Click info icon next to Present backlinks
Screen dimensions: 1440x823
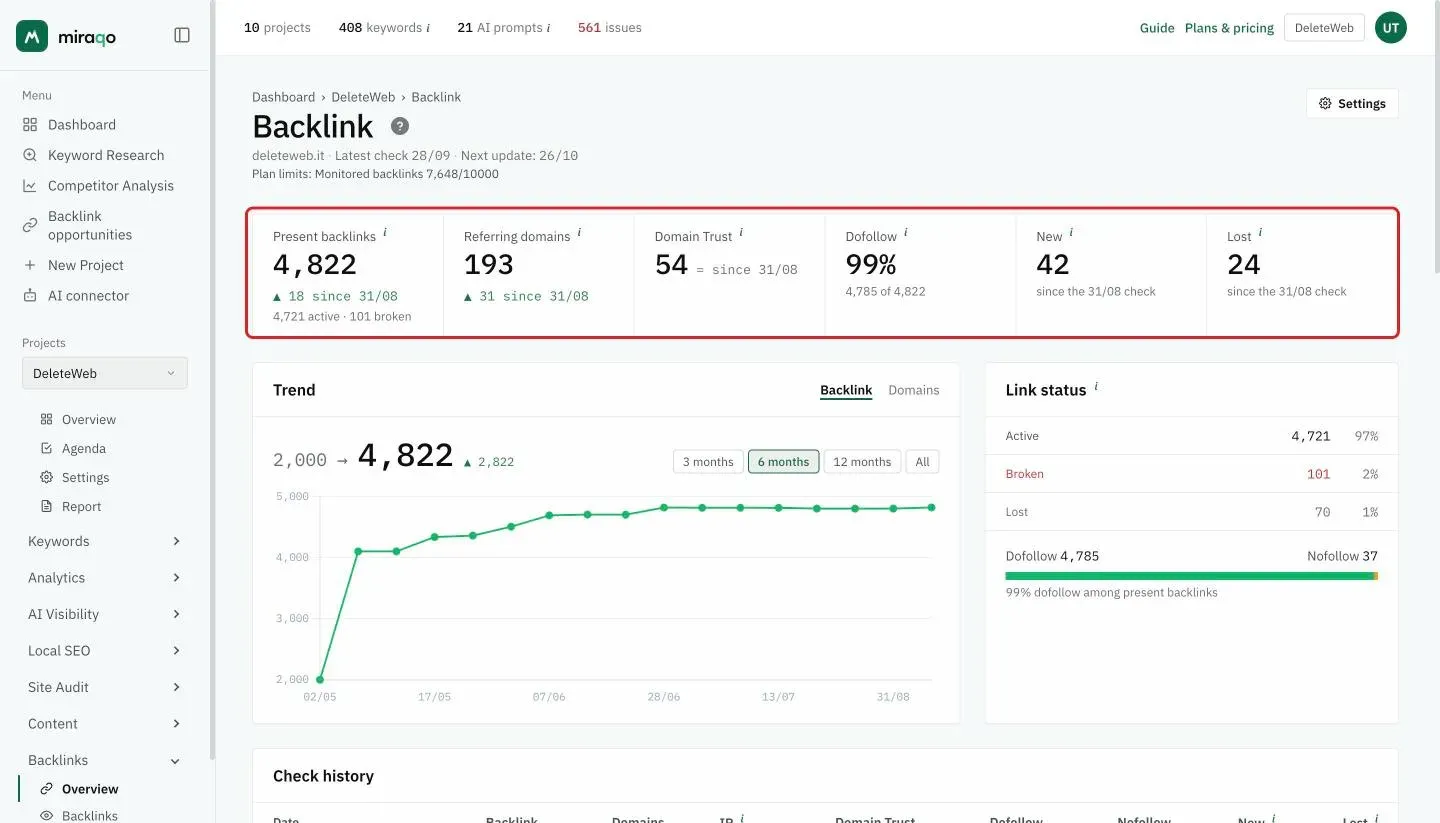[385, 232]
